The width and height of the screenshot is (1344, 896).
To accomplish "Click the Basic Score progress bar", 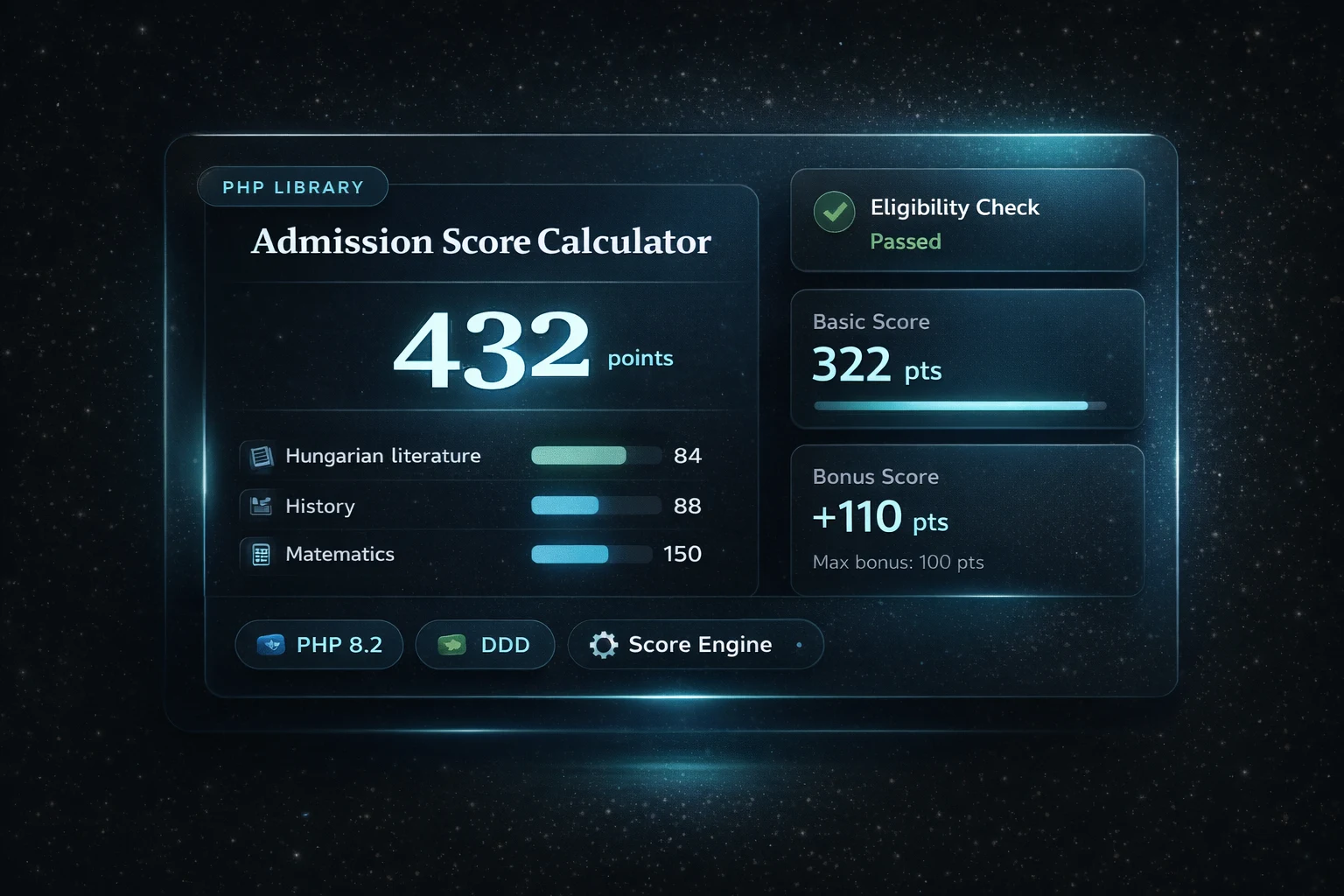I will click(x=960, y=406).
